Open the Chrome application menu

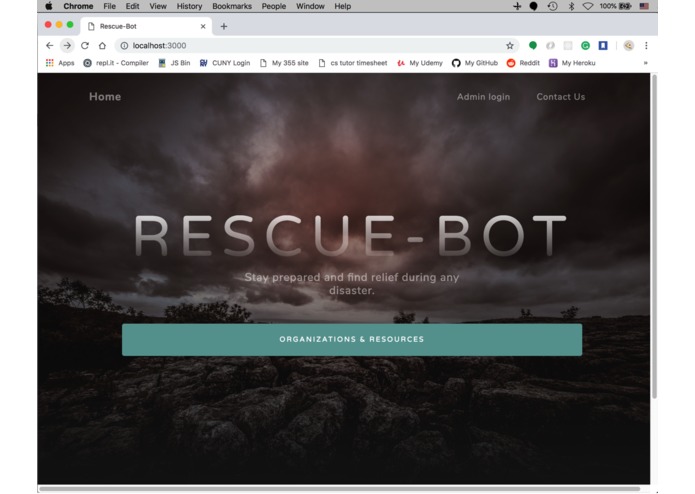click(x=78, y=6)
